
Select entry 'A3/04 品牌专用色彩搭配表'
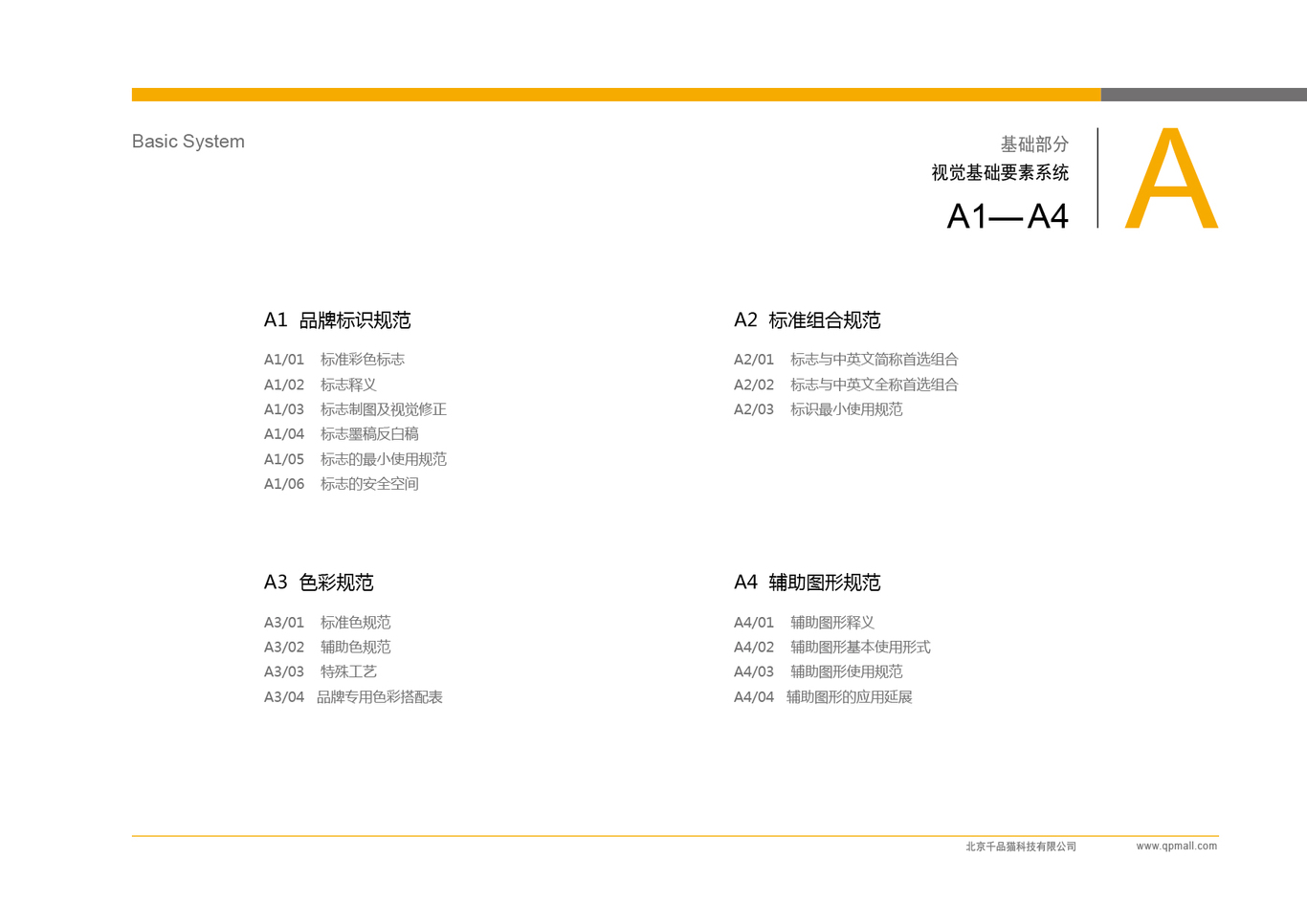tap(354, 697)
